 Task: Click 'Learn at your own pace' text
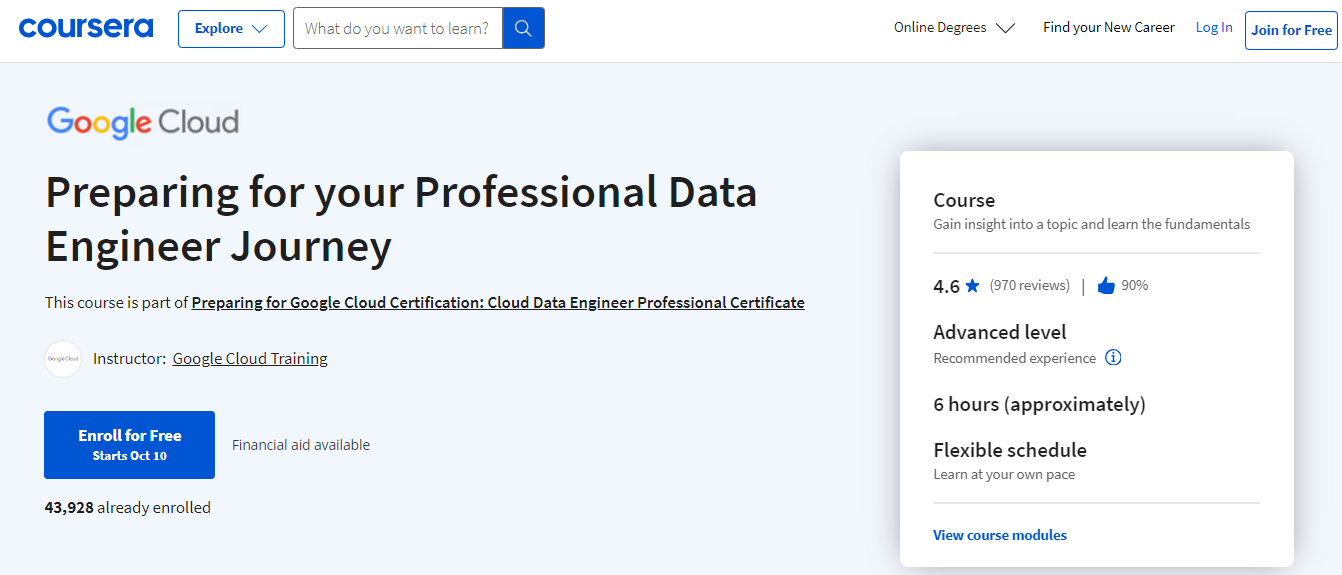click(x=1004, y=474)
